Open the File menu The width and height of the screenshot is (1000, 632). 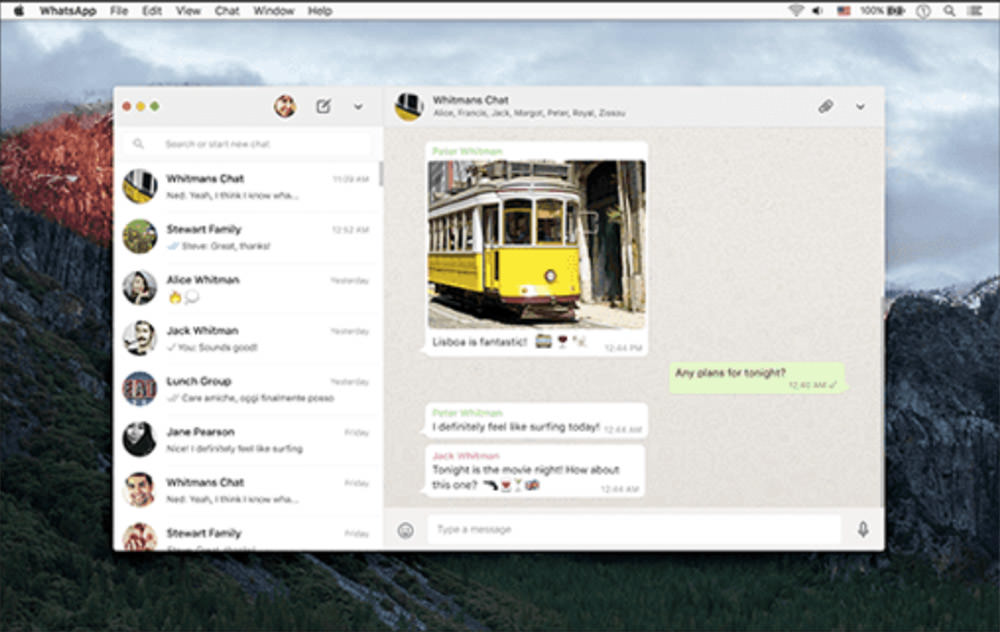119,11
